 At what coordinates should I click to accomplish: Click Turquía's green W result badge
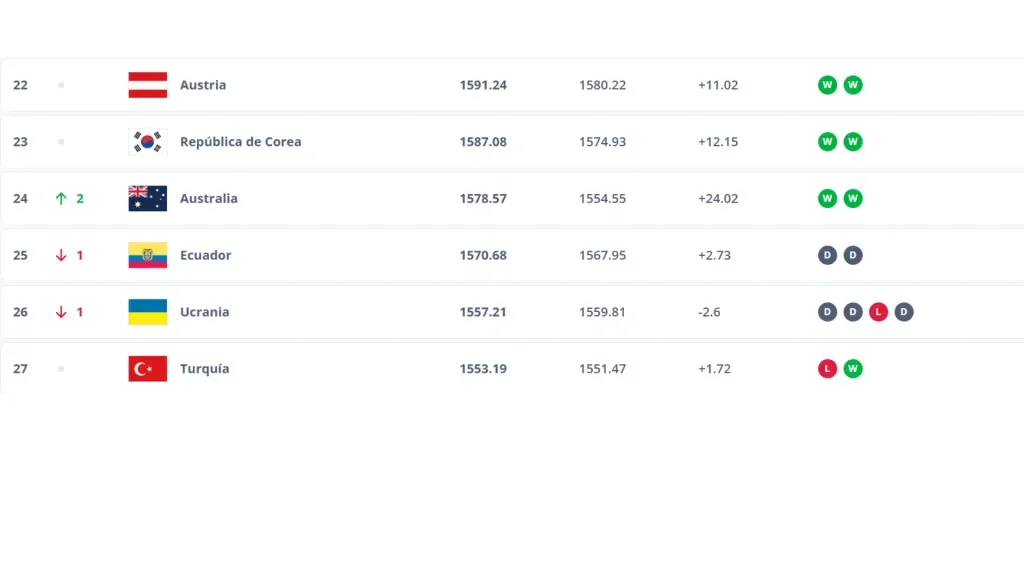853,369
